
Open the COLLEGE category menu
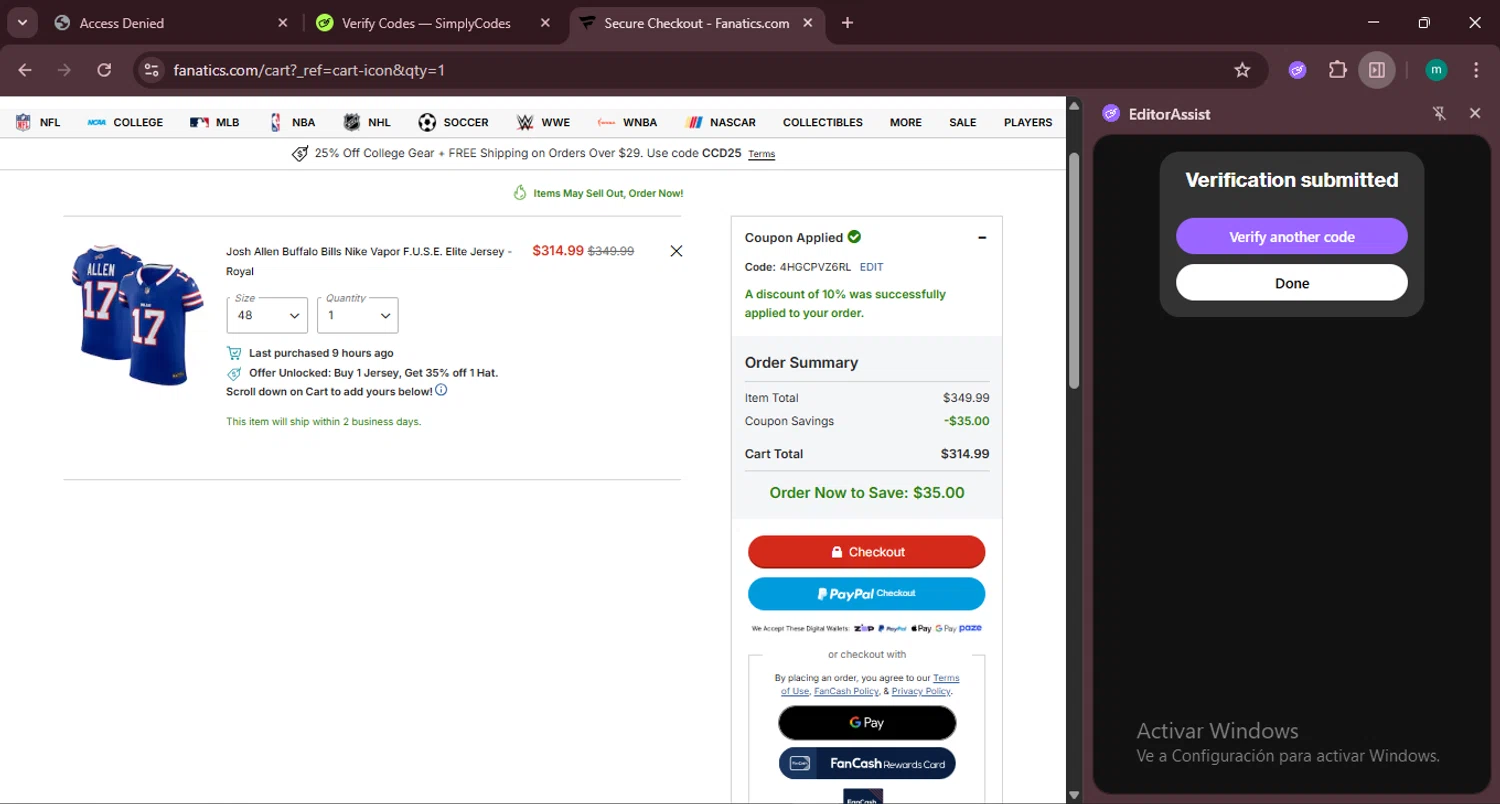click(125, 122)
